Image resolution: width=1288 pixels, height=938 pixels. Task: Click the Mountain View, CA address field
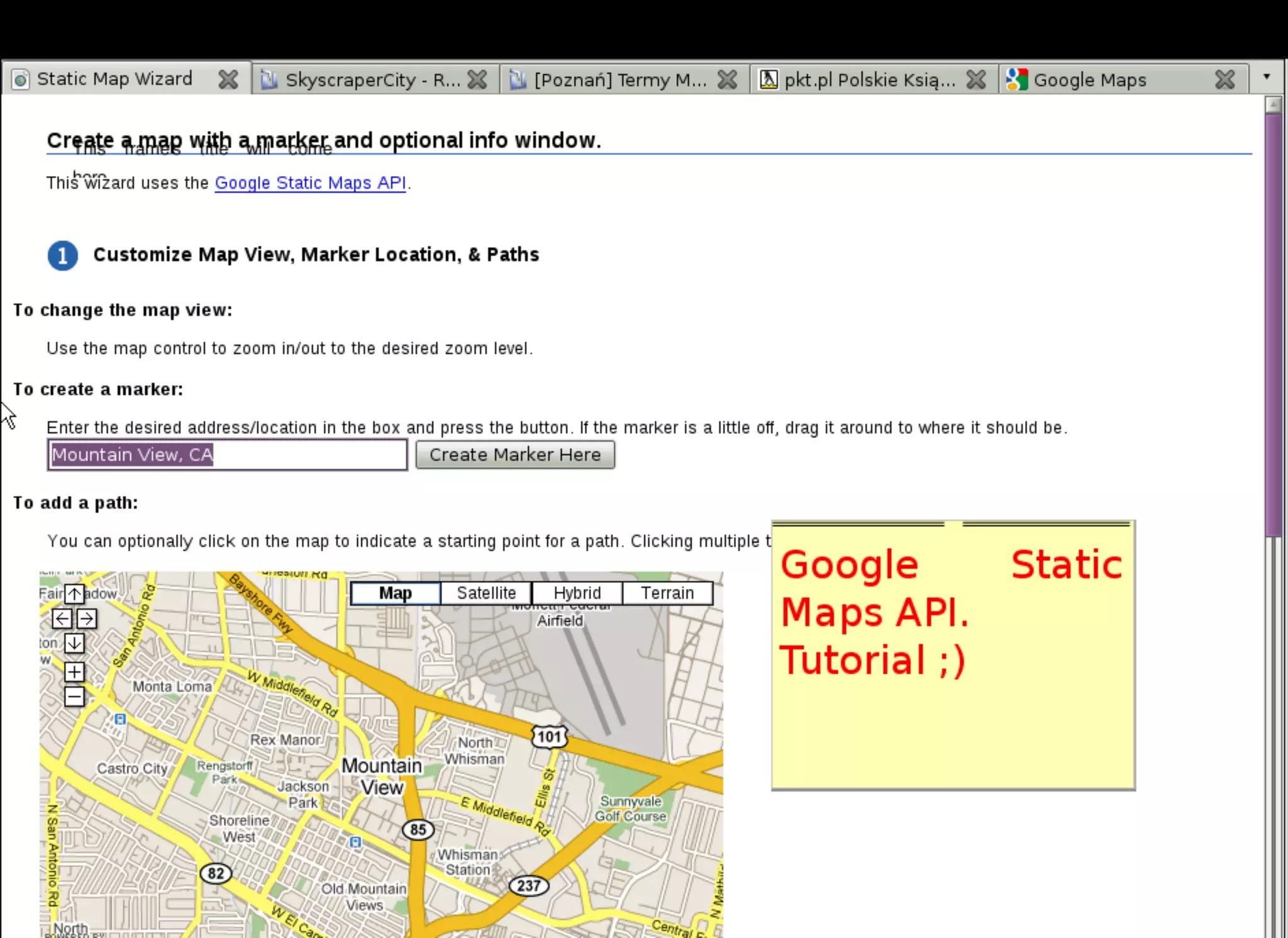(x=227, y=455)
